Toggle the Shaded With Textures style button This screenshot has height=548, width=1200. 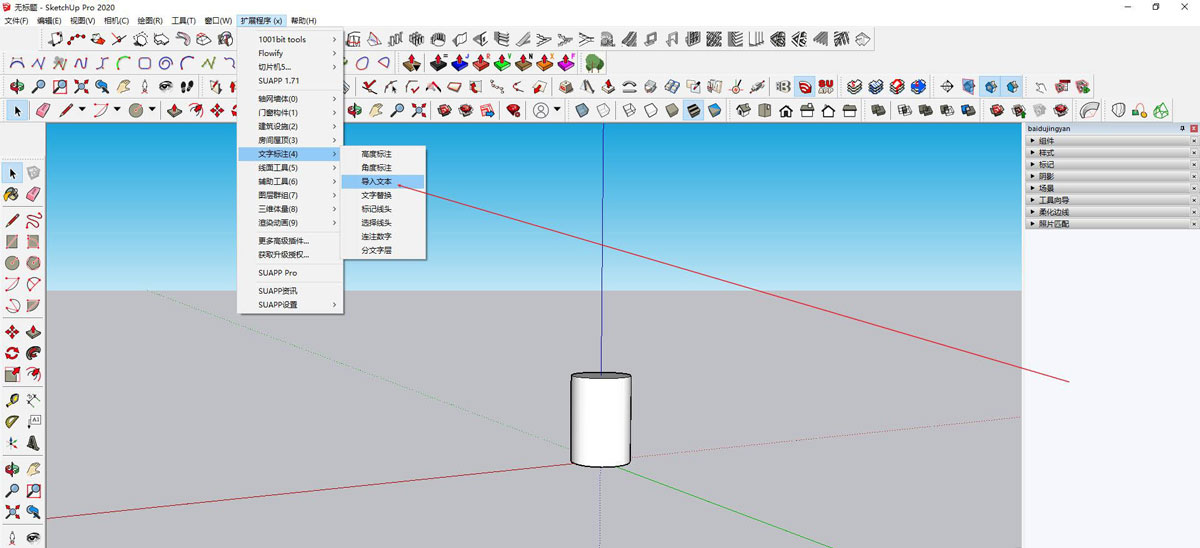point(693,110)
